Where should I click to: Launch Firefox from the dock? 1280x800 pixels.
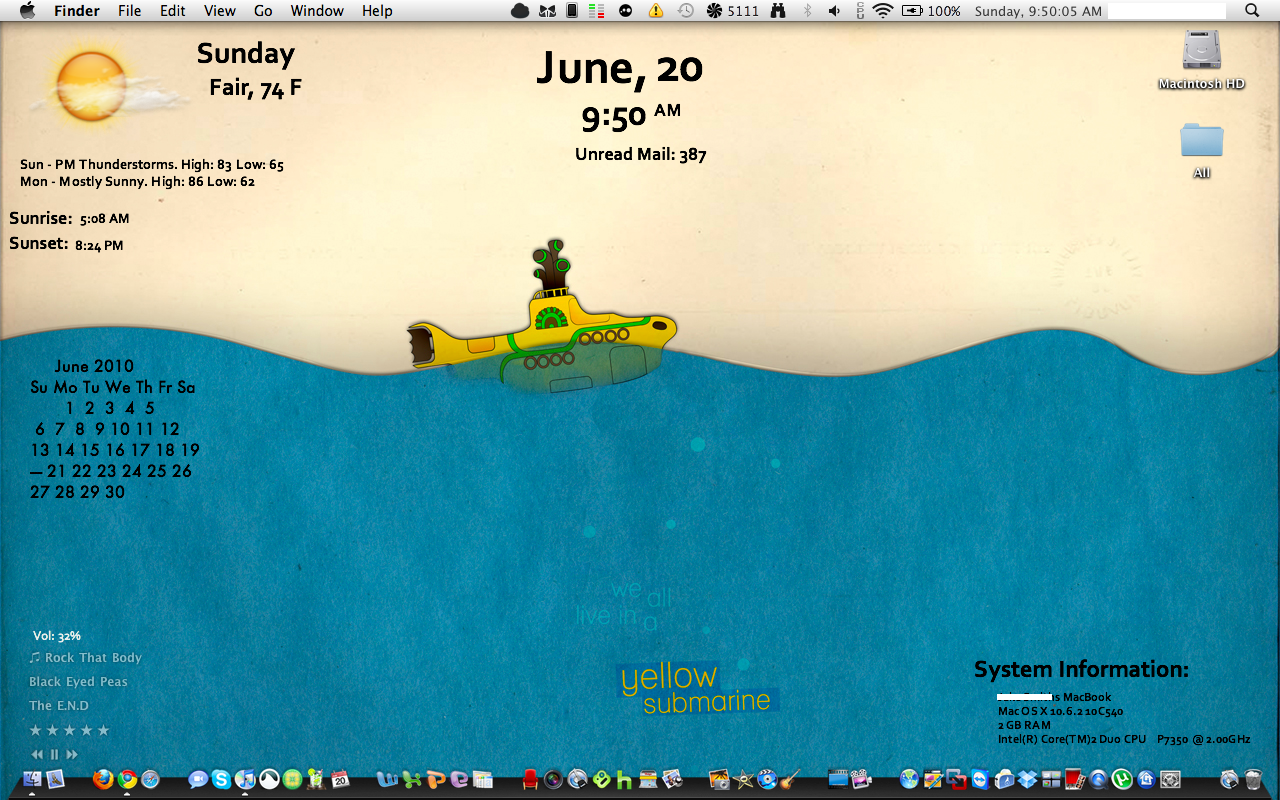pyautogui.click(x=103, y=779)
